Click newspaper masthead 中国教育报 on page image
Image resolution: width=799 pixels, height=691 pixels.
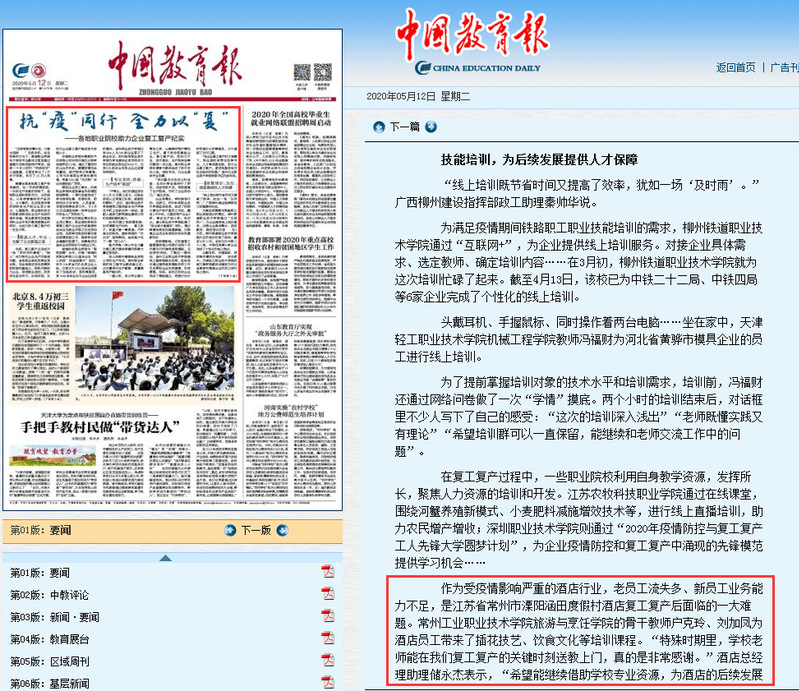coord(174,66)
